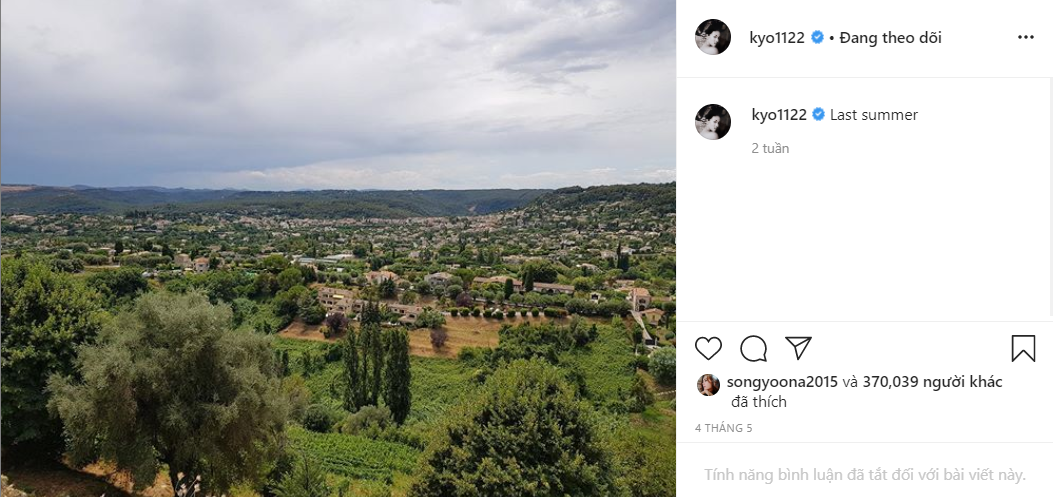Click the "Đang theo dõi" following button
The width and height of the screenshot is (1053, 497).
tap(891, 38)
